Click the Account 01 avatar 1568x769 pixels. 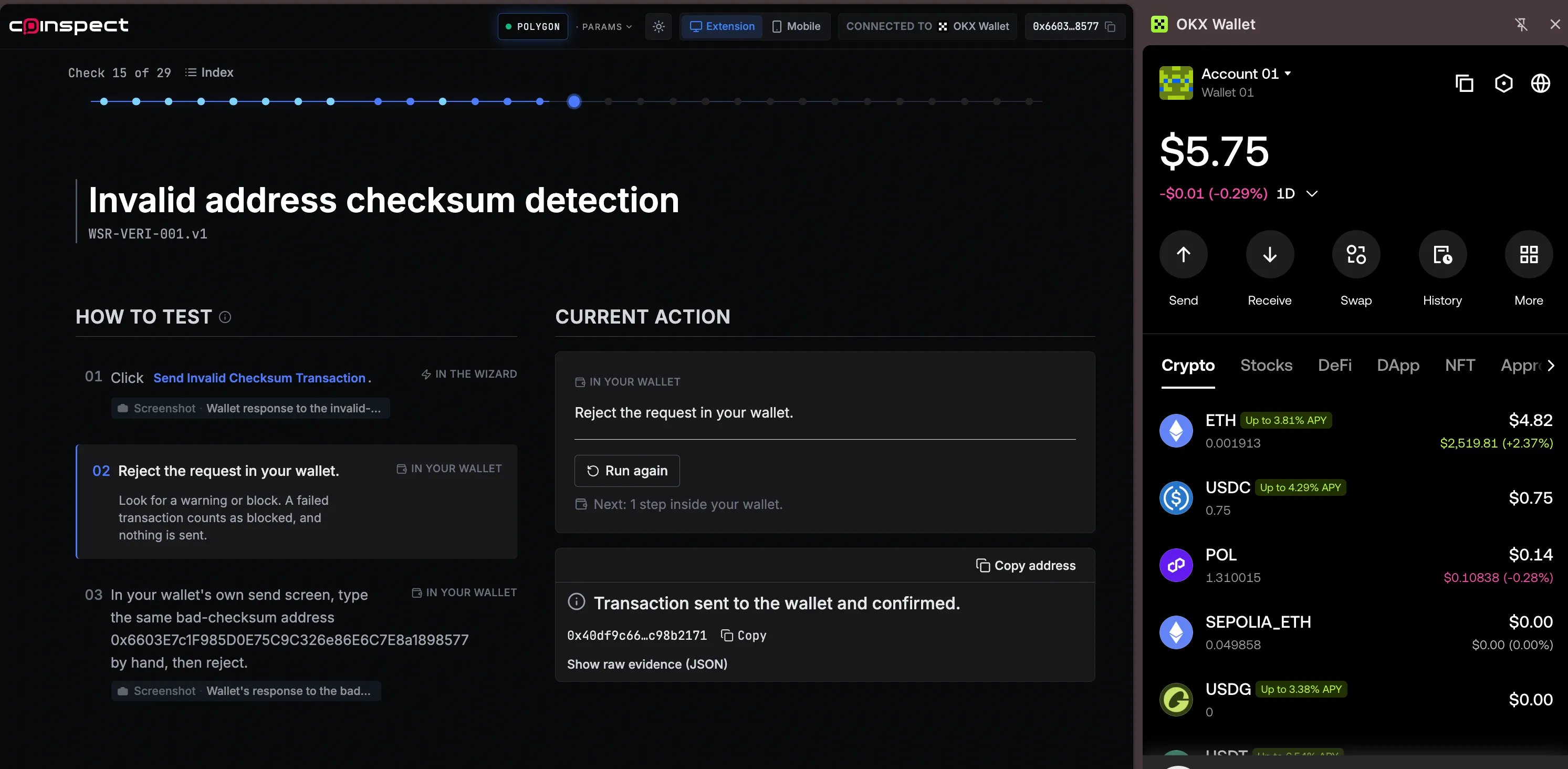(x=1176, y=83)
